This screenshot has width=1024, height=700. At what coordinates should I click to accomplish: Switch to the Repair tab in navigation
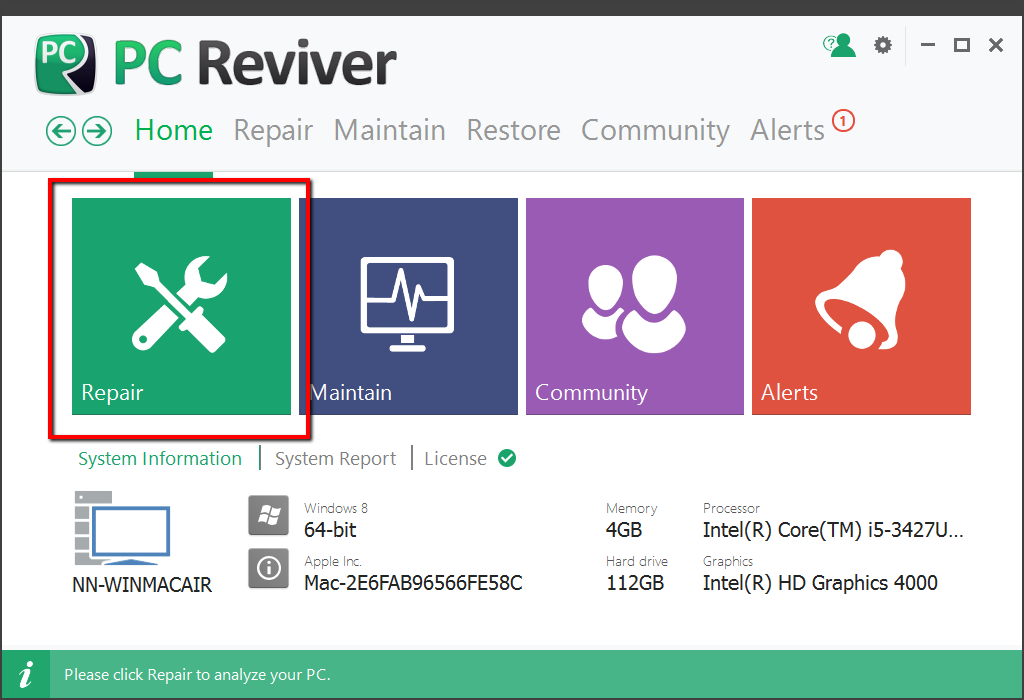273,131
